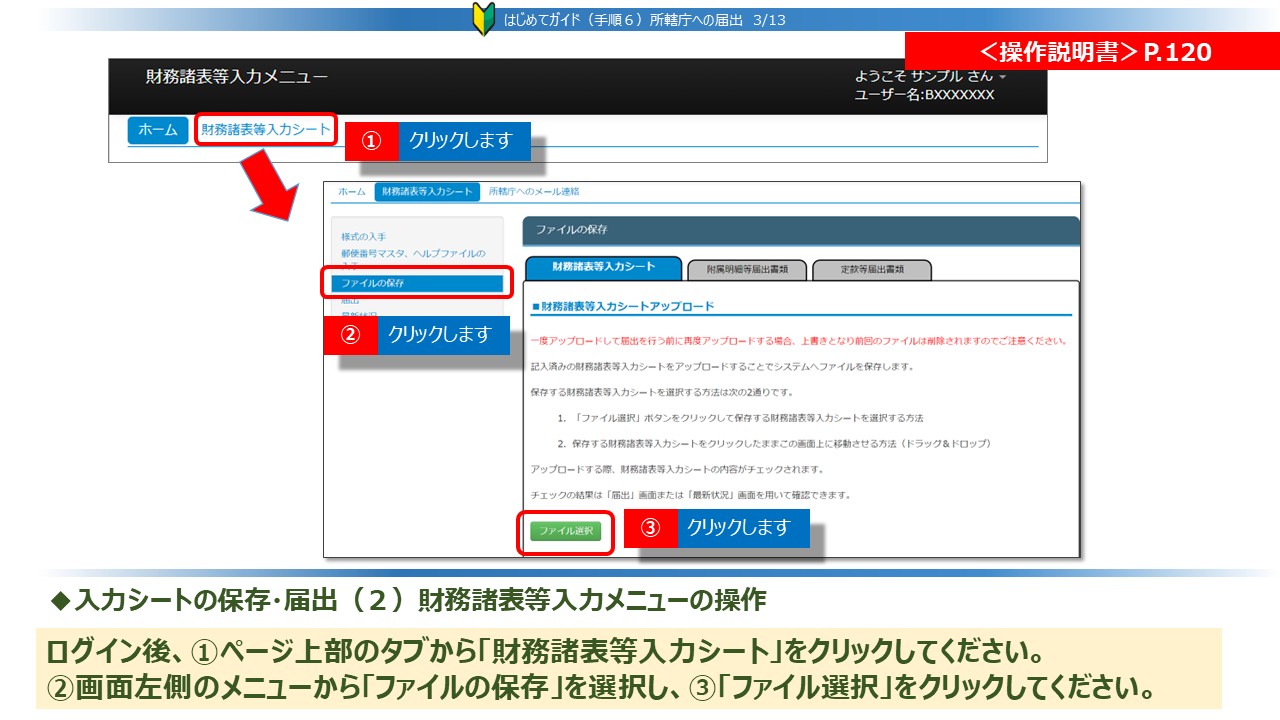Screen dimensions: 1280x720
Task: Switch to 定款等届出書類 tab
Action: click(x=871, y=269)
